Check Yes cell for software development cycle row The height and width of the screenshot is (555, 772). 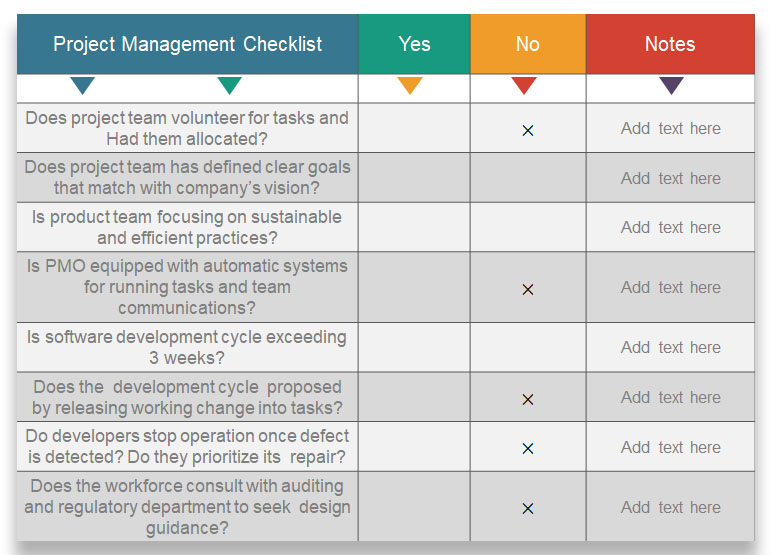(414, 347)
